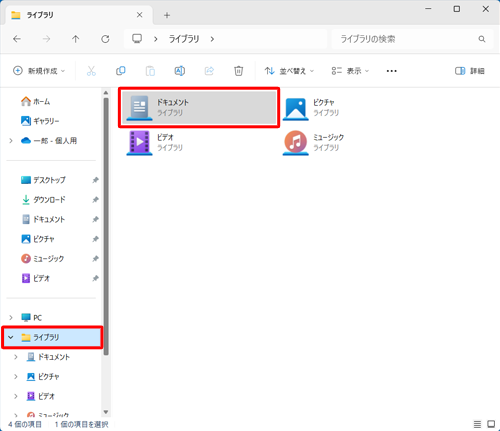Refresh the current folder view
Image resolution: width=500 pixels, height=431 pixels.
tap(105, 39)
